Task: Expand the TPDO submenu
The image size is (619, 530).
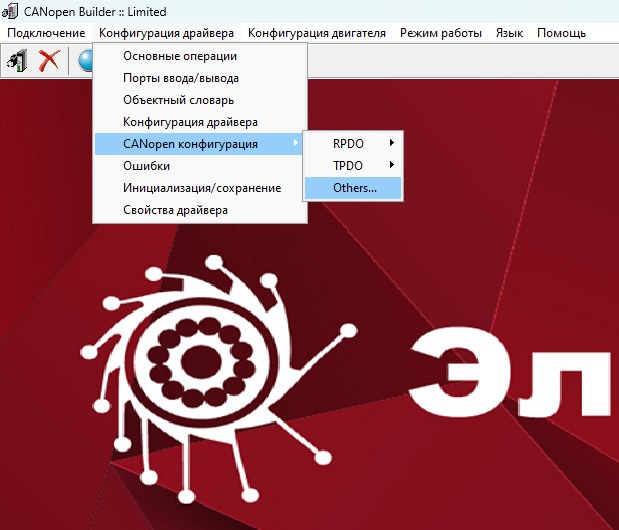Action: click(x=353, y=166)
